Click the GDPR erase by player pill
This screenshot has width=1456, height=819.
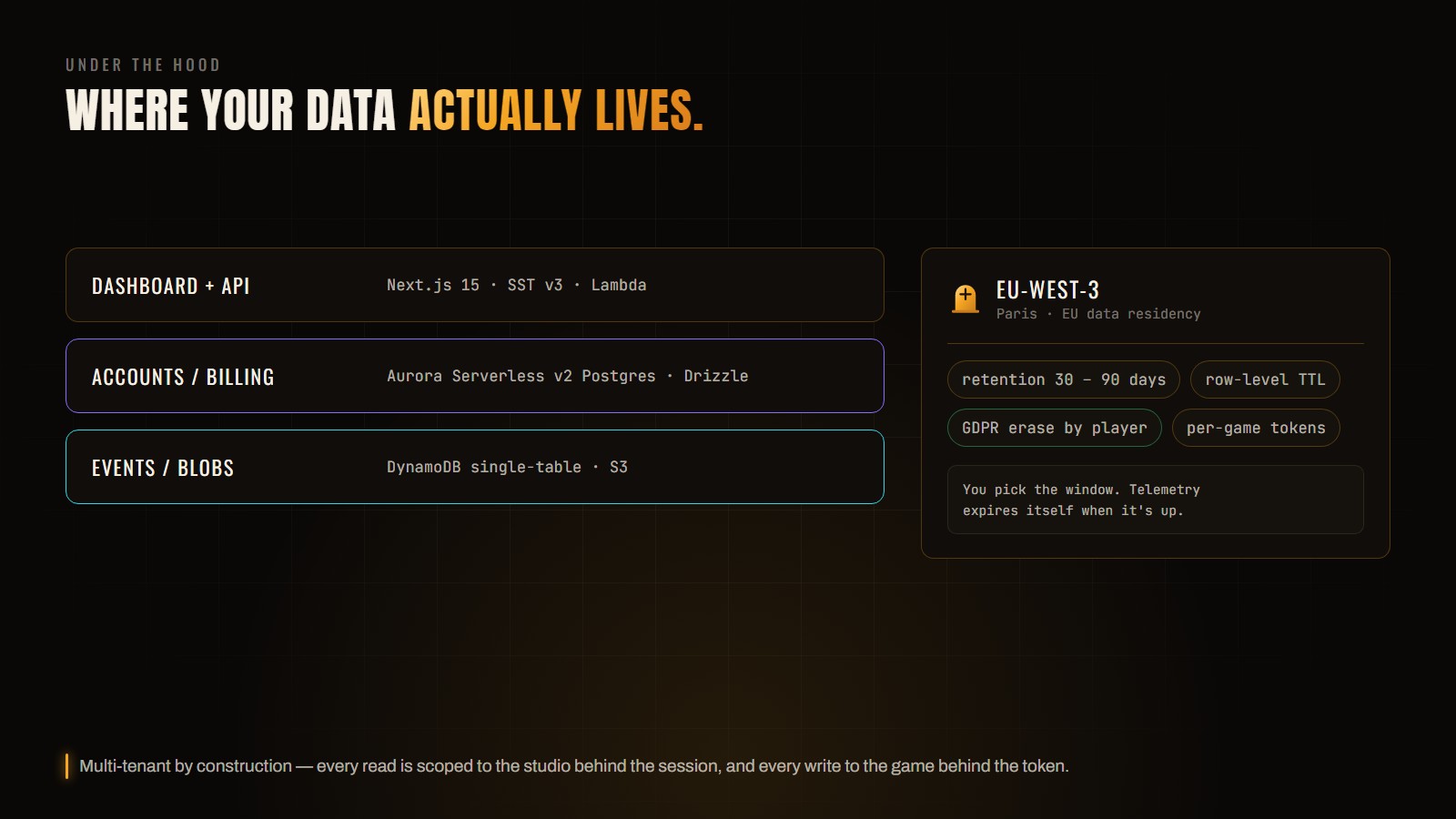(x=1055, y=428)
